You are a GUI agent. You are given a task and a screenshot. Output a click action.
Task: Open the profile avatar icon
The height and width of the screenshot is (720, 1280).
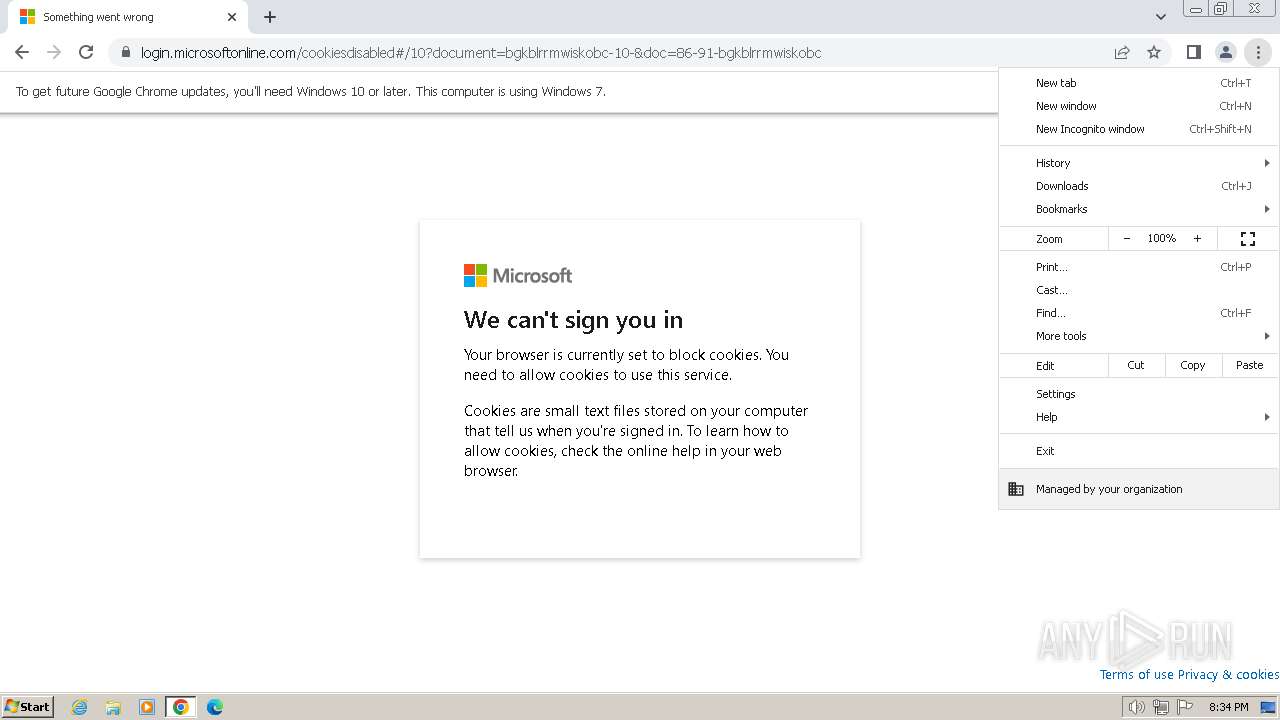click(x=1225, y=52)
